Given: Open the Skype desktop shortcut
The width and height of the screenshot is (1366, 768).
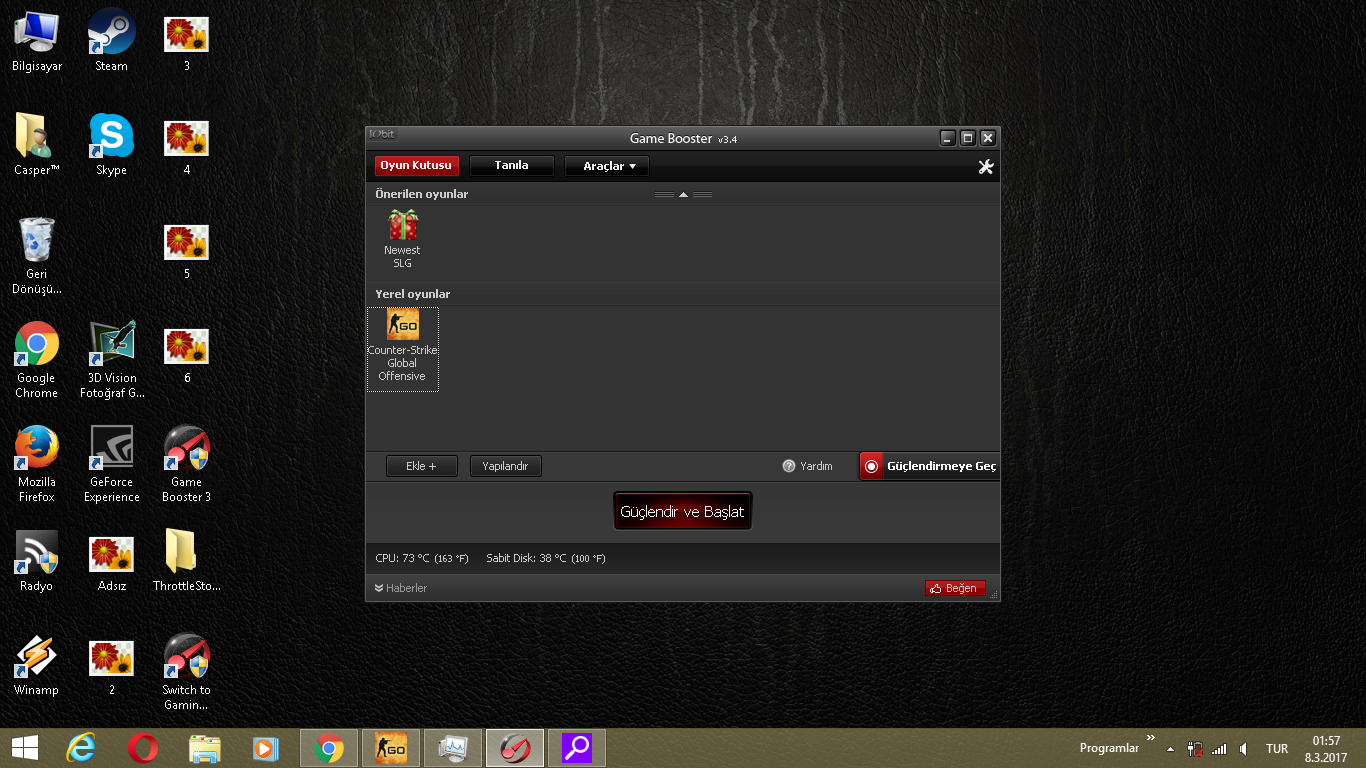Looking at the screenshot, I should [x=112, y=145].
